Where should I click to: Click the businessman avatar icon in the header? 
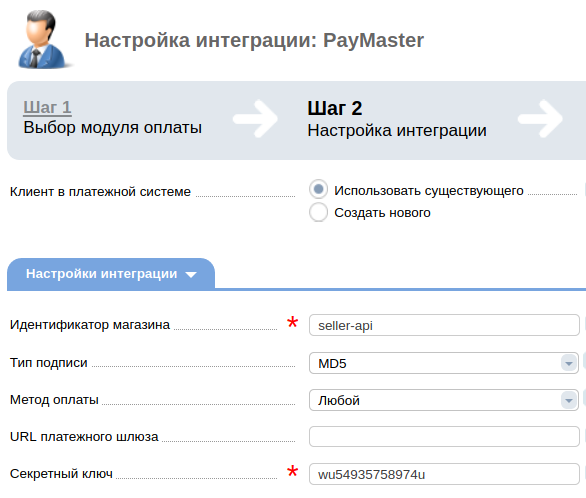[42, 39]
